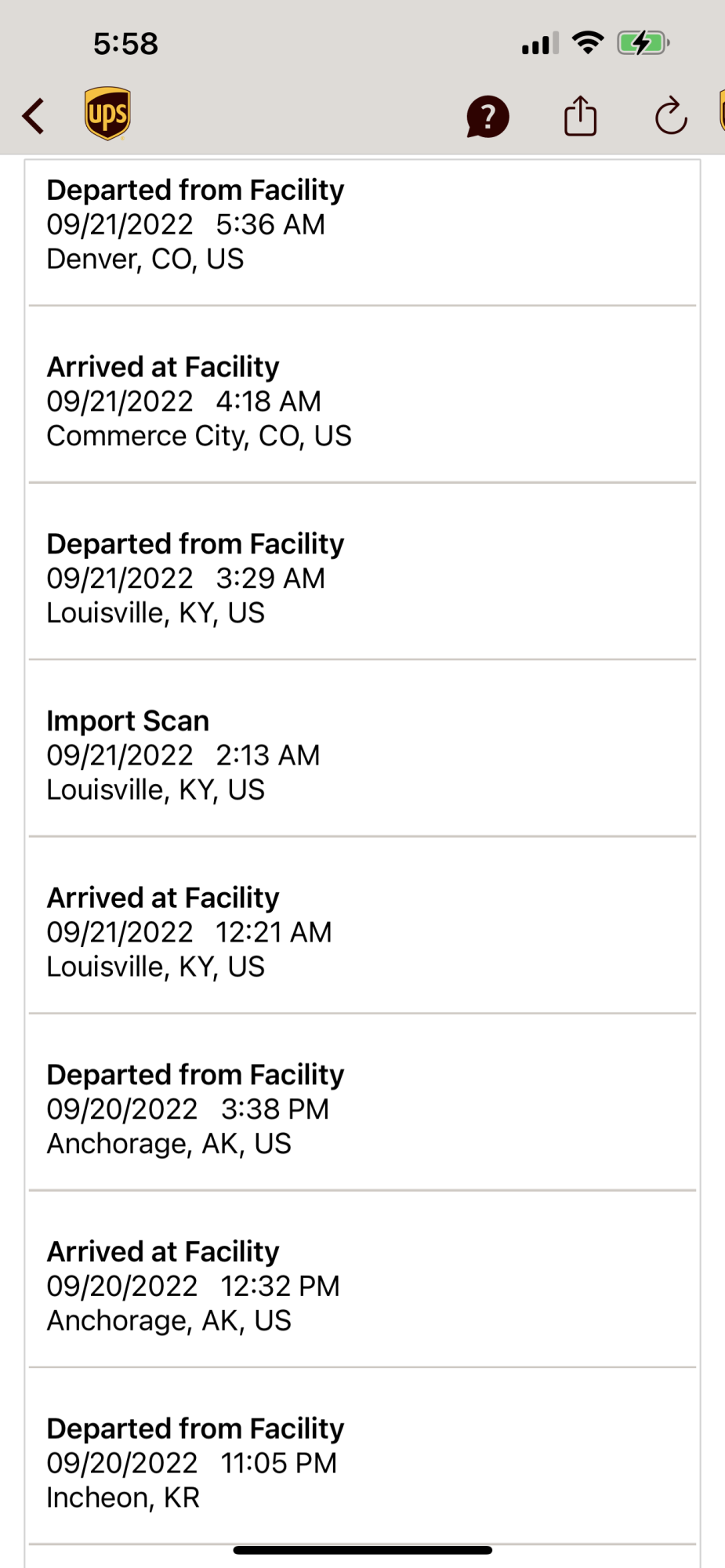
Task: Select Arrived at Facility Commerce City entry
Action: [x=362, y=394]
